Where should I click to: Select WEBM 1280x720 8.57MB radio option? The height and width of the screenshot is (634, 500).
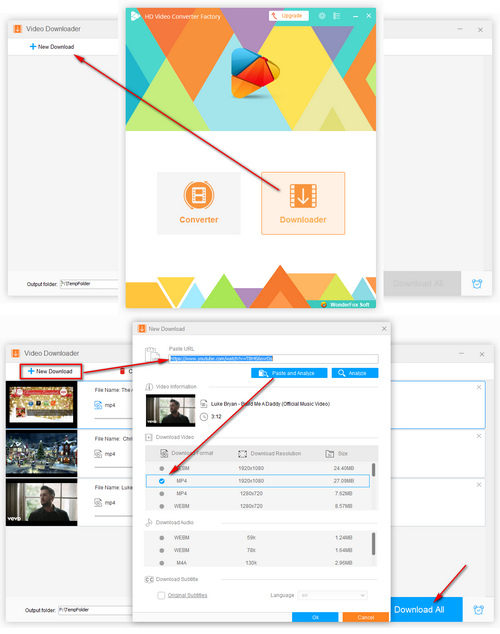(x=162, y=506)
